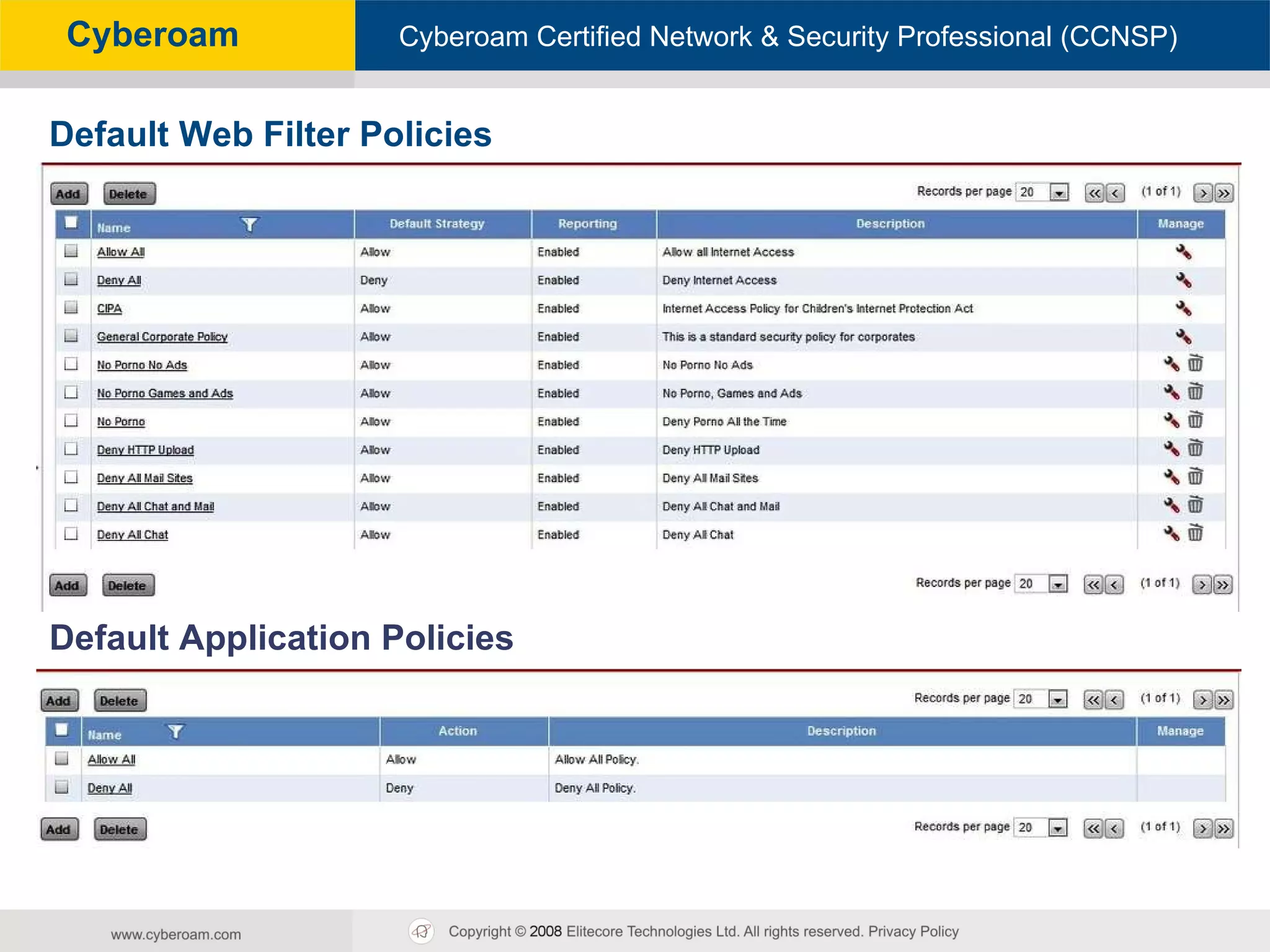1270x952 pixels.
Task: Open Records per page dropdown below web filter table
Action: tap(1041, 584)
